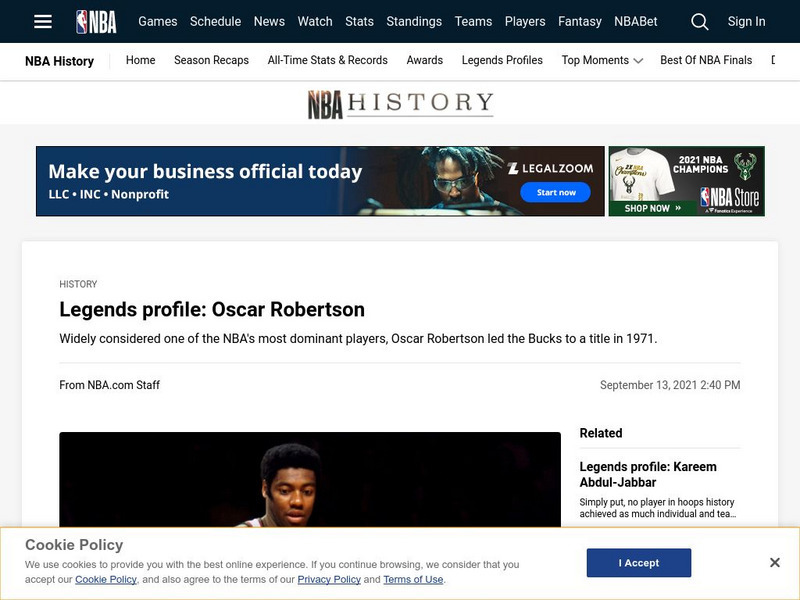
Task: Go to the Schedule page
Action: click(x=215, y=21)
